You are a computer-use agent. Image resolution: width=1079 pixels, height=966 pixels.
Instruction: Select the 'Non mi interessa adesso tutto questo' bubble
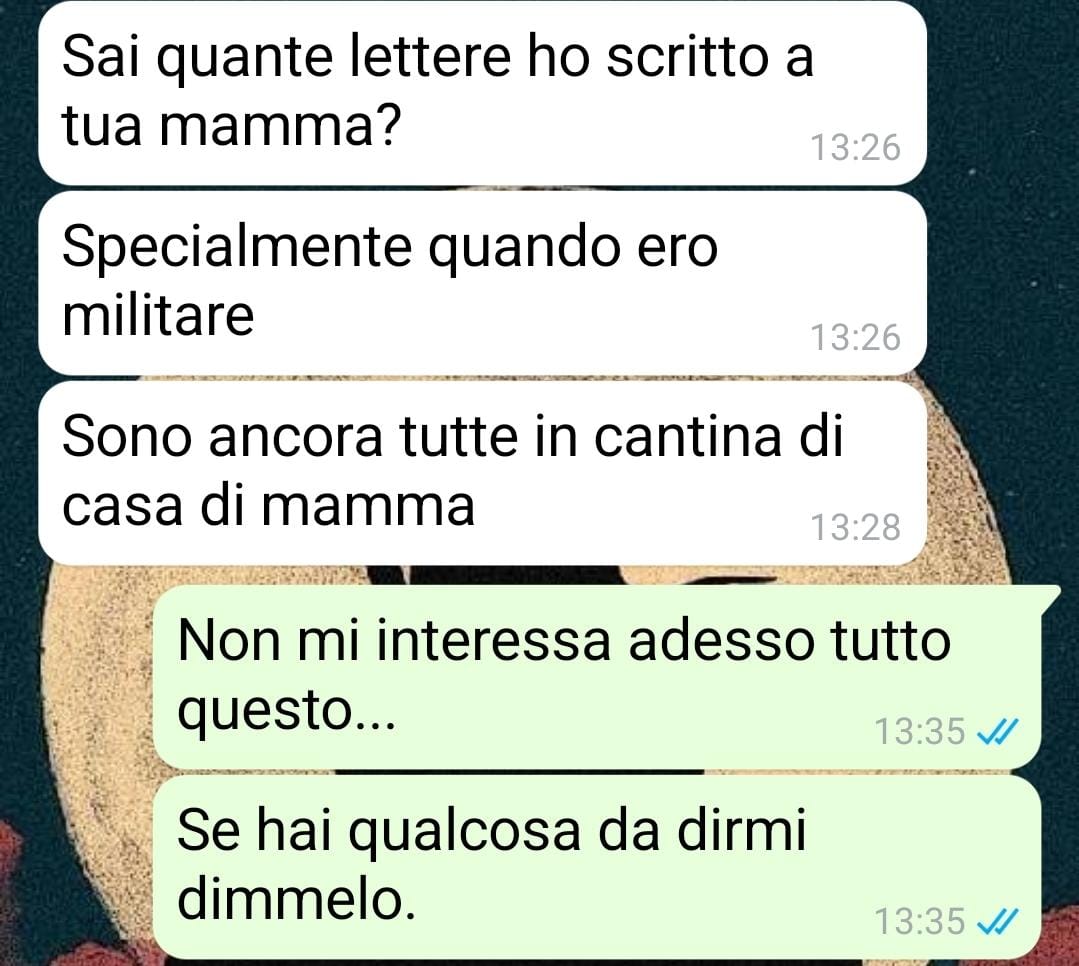click(597, 677)
